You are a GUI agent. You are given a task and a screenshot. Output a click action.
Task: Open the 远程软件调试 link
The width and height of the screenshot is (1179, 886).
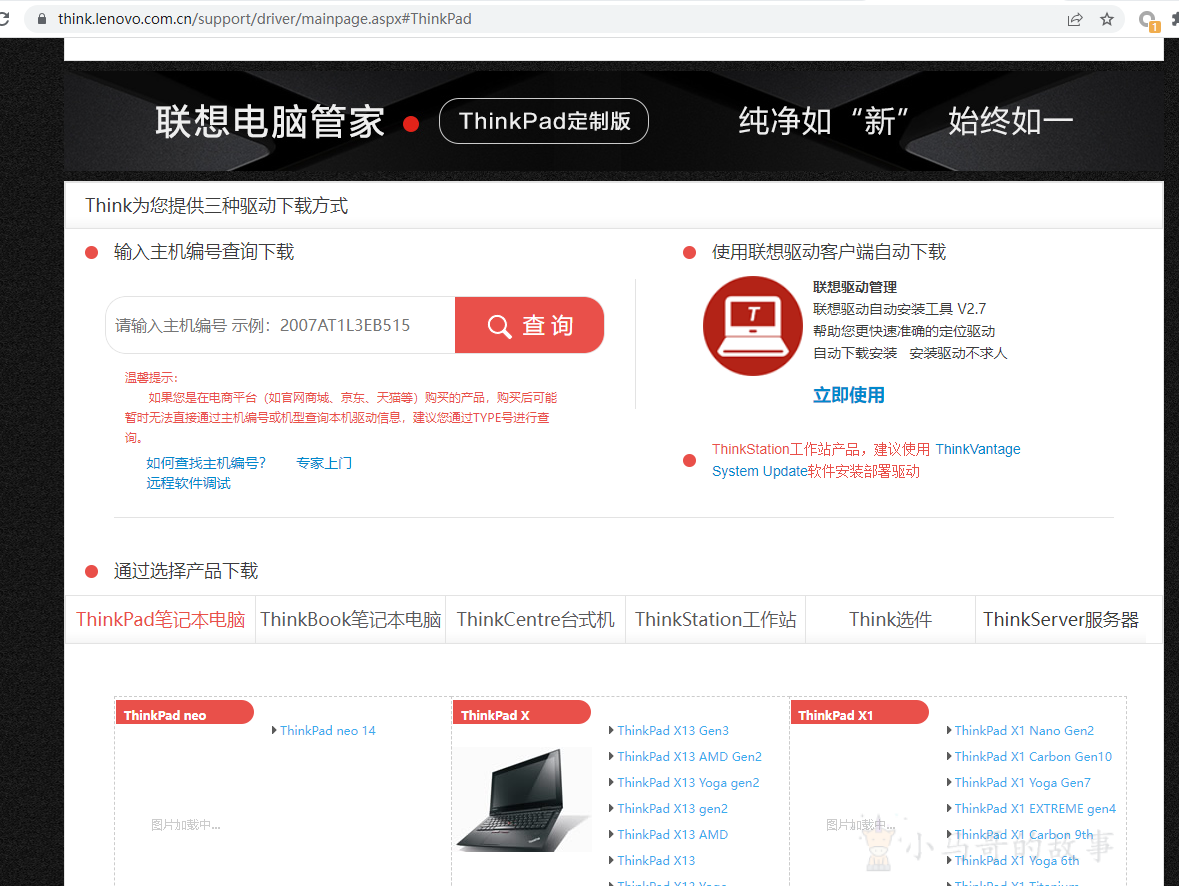coord(189,483)
